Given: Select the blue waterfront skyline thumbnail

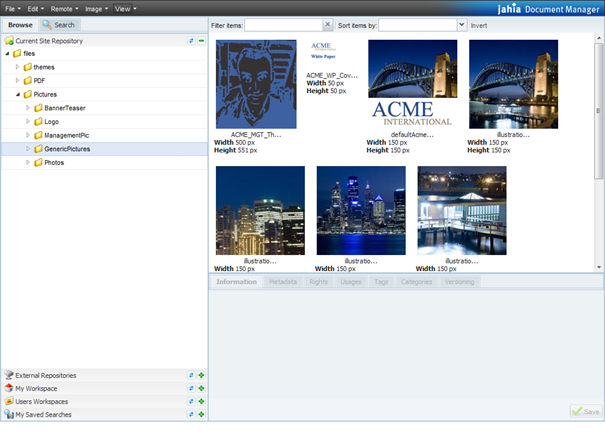Looking at the screenshot, I should click(361, 211).
